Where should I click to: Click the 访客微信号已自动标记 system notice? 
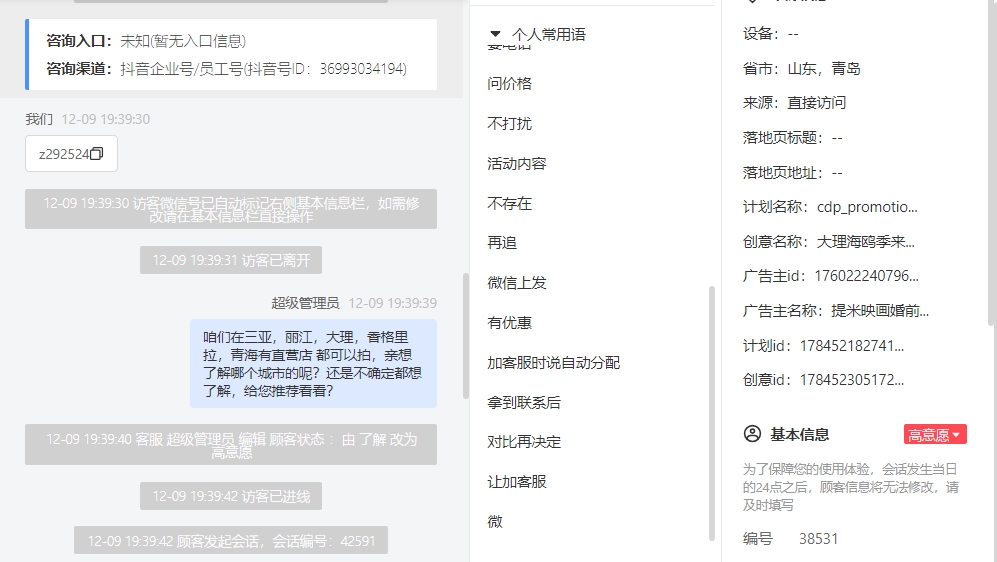pyautogui.click(x=231, y=209)
